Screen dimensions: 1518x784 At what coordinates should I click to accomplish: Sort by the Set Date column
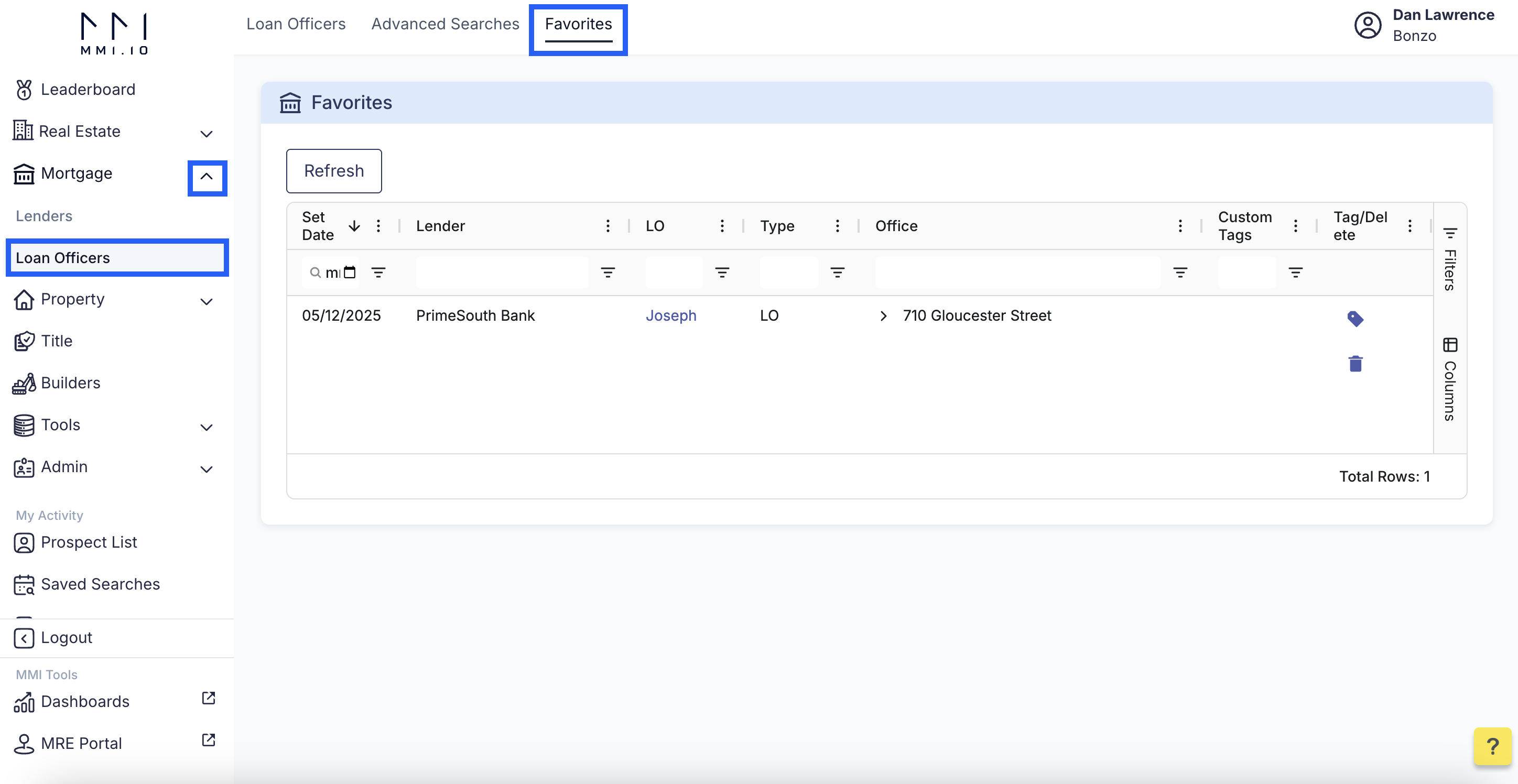tap(318, 225)
